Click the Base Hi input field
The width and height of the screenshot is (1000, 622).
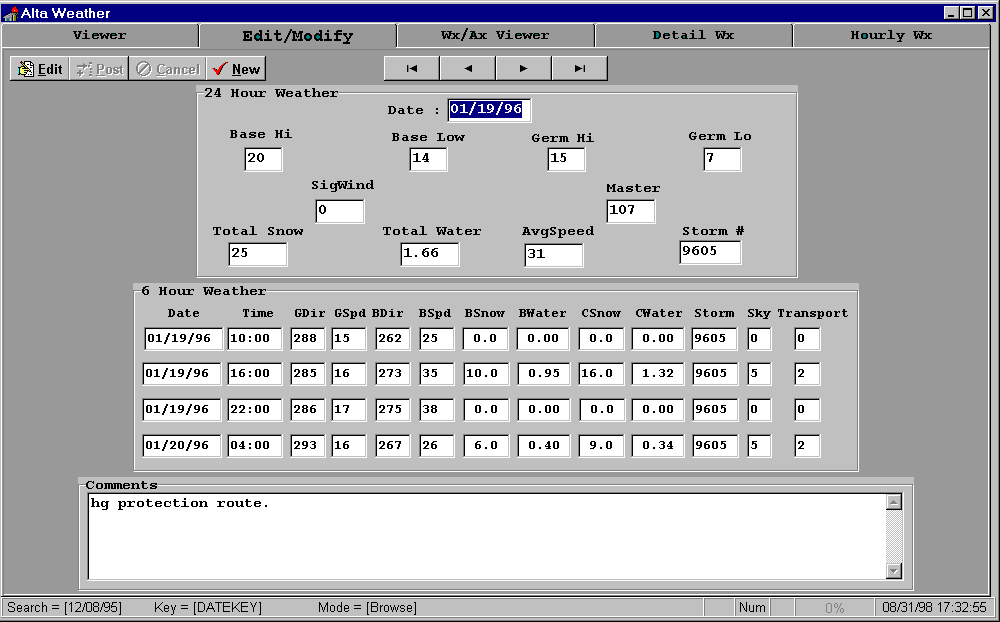coord(263,159)
